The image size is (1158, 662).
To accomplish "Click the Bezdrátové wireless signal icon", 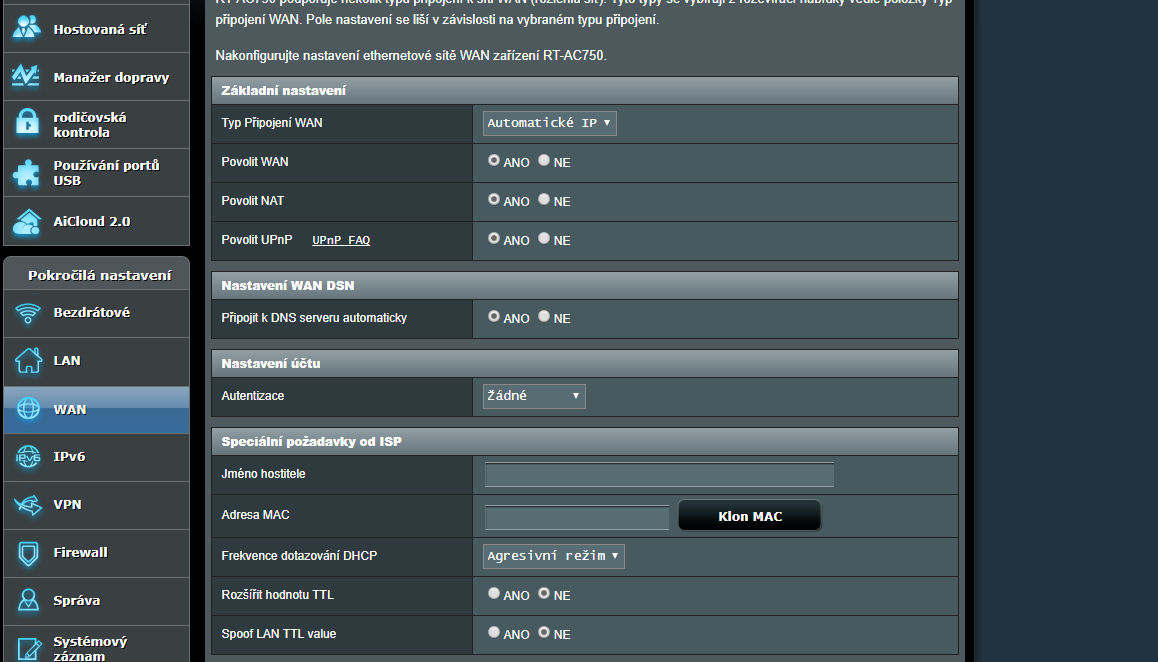I will coord(27,313).
